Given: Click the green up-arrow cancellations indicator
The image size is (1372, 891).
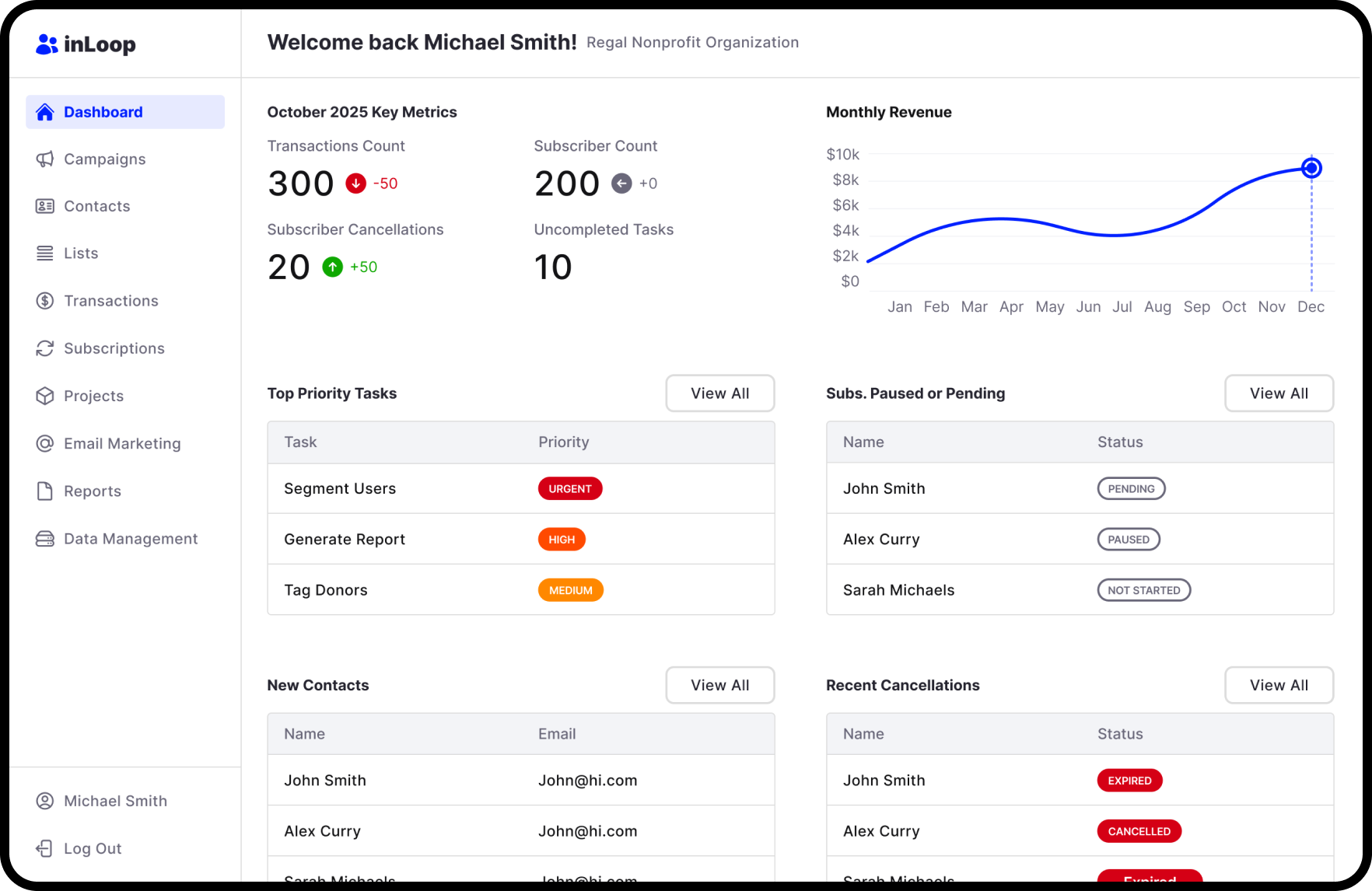Looking at the screenshot, I should pyautogui.click(x=333, y=267).
